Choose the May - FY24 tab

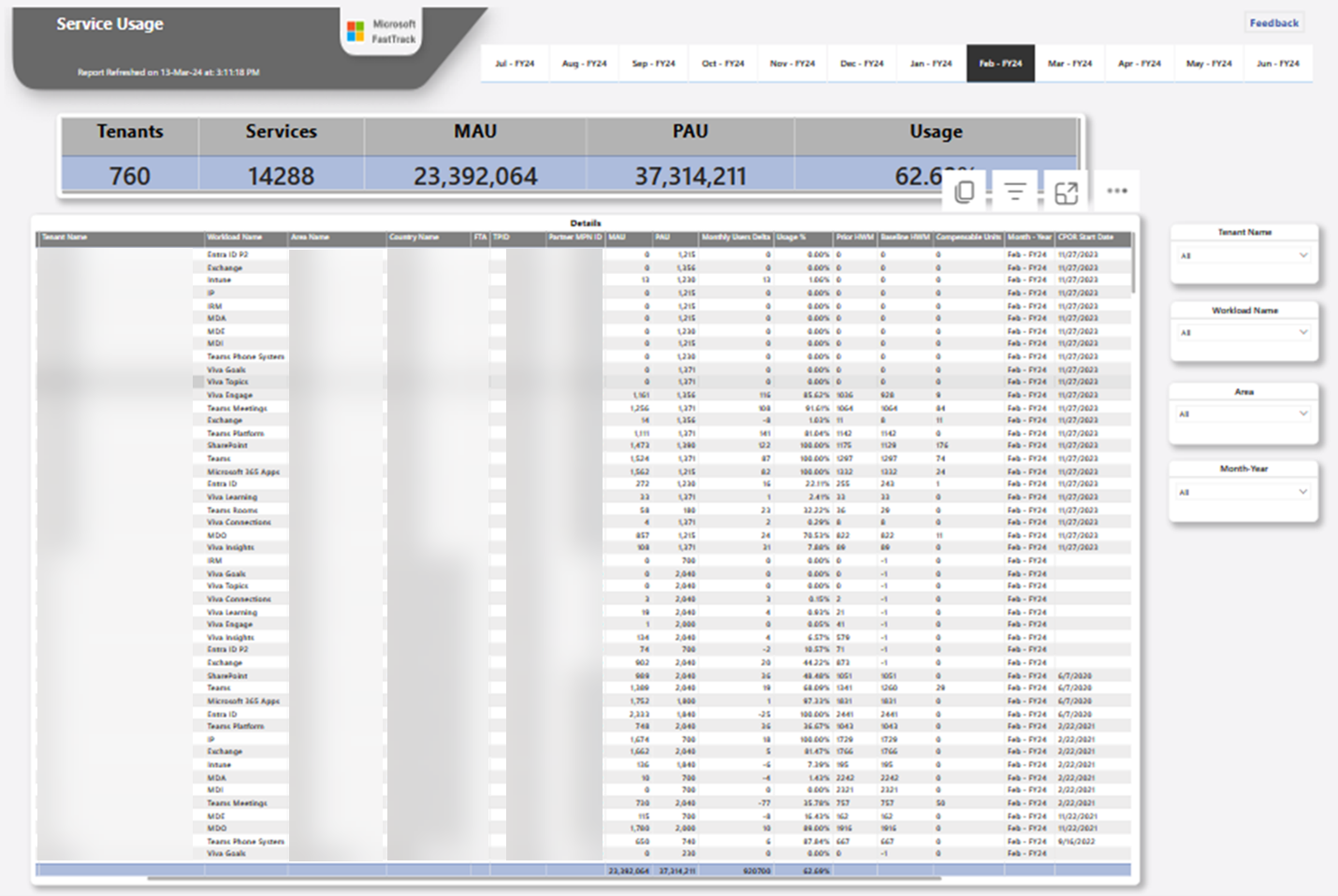[x=1208, y=64]
